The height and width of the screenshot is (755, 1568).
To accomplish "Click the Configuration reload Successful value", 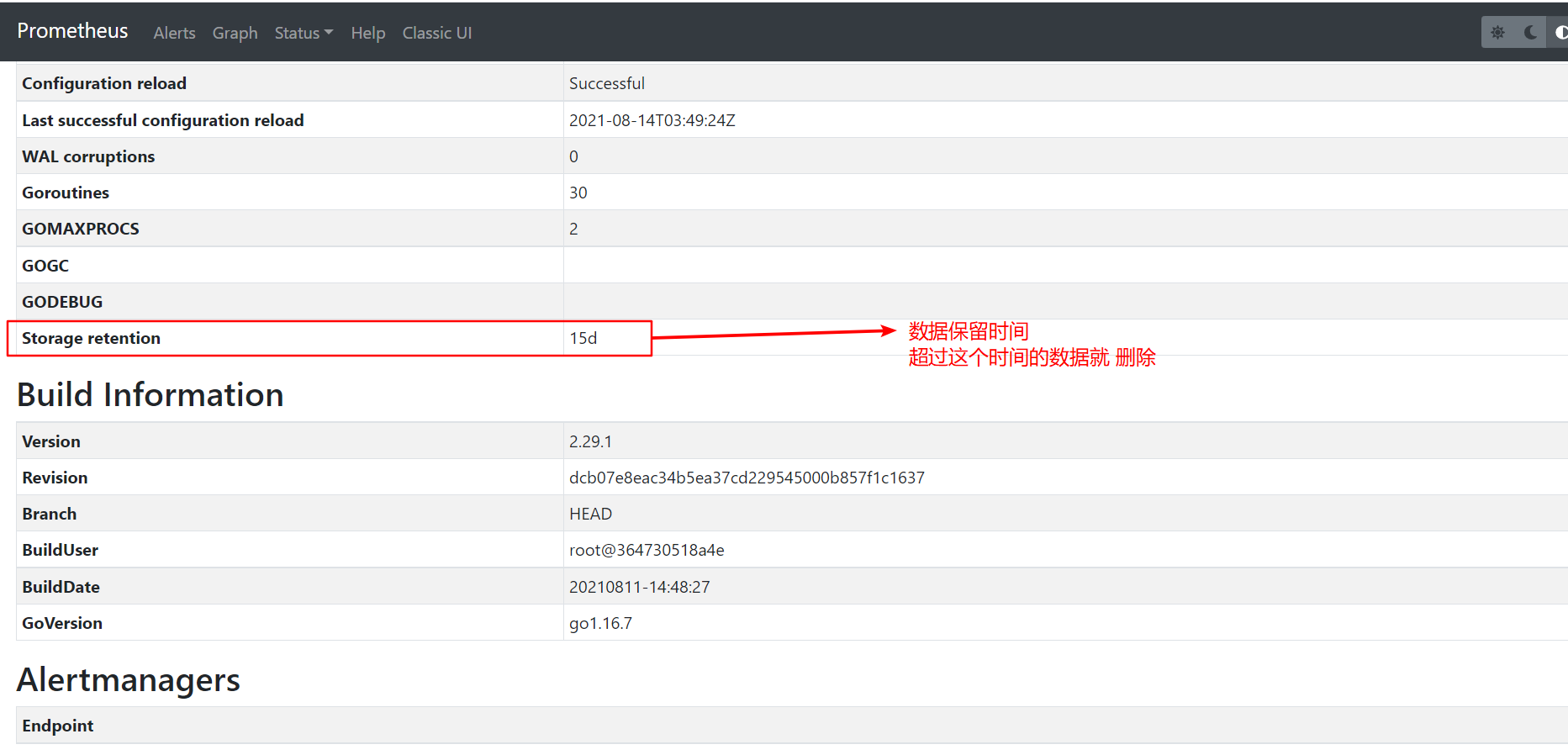I will coord(607,83).
